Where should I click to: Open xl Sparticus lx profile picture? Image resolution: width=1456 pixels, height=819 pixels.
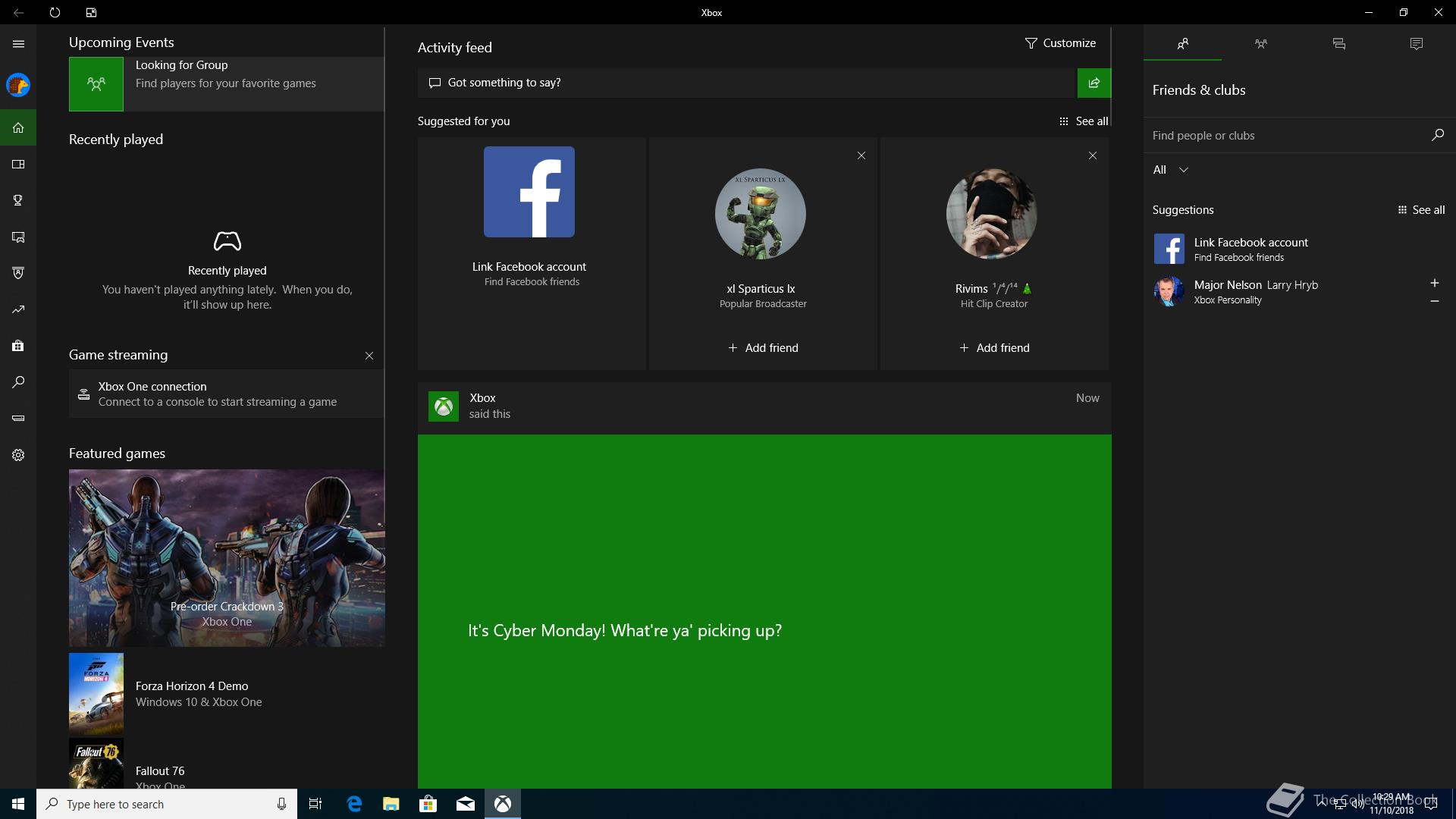(761, 214)
